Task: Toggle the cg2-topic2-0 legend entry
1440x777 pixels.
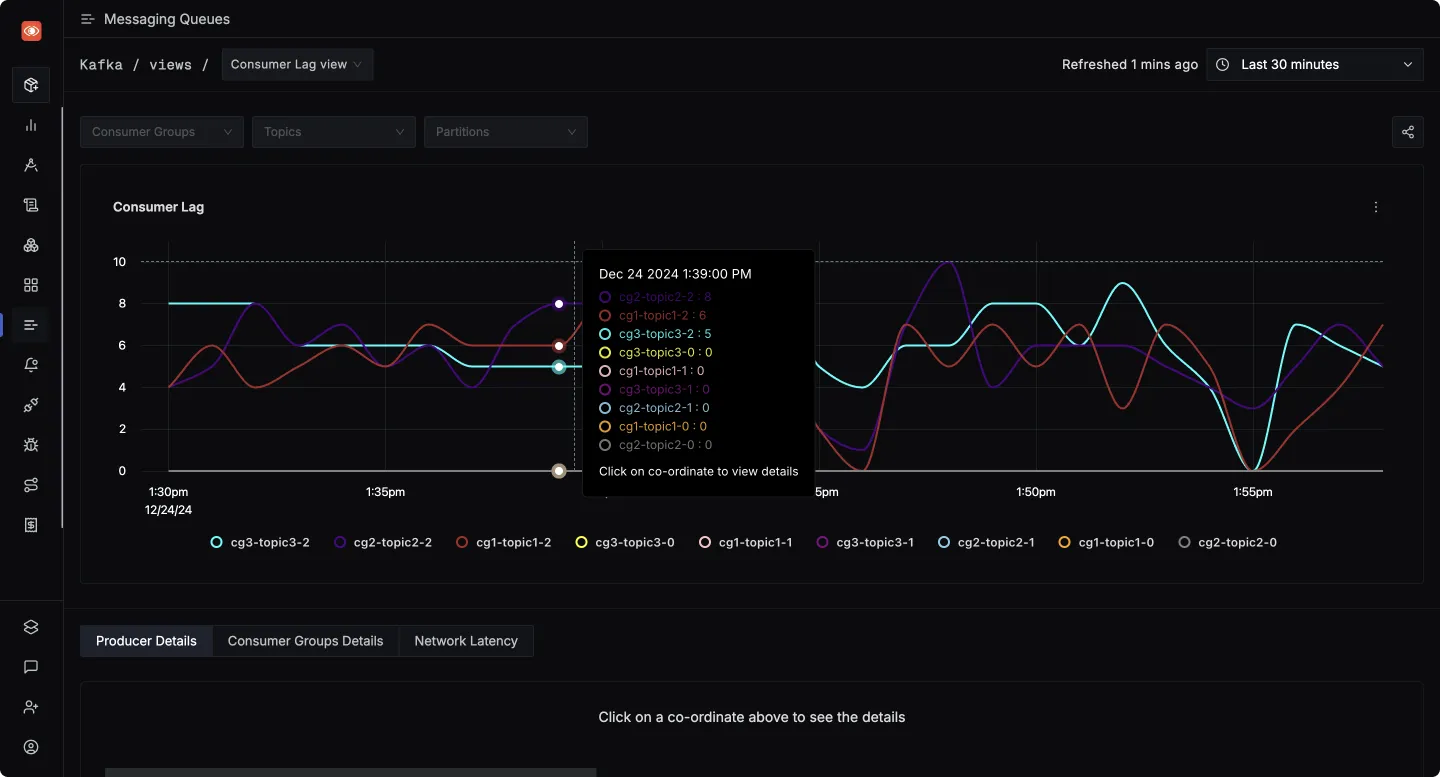Action: pyautogui.click(x=1228, y=541)
